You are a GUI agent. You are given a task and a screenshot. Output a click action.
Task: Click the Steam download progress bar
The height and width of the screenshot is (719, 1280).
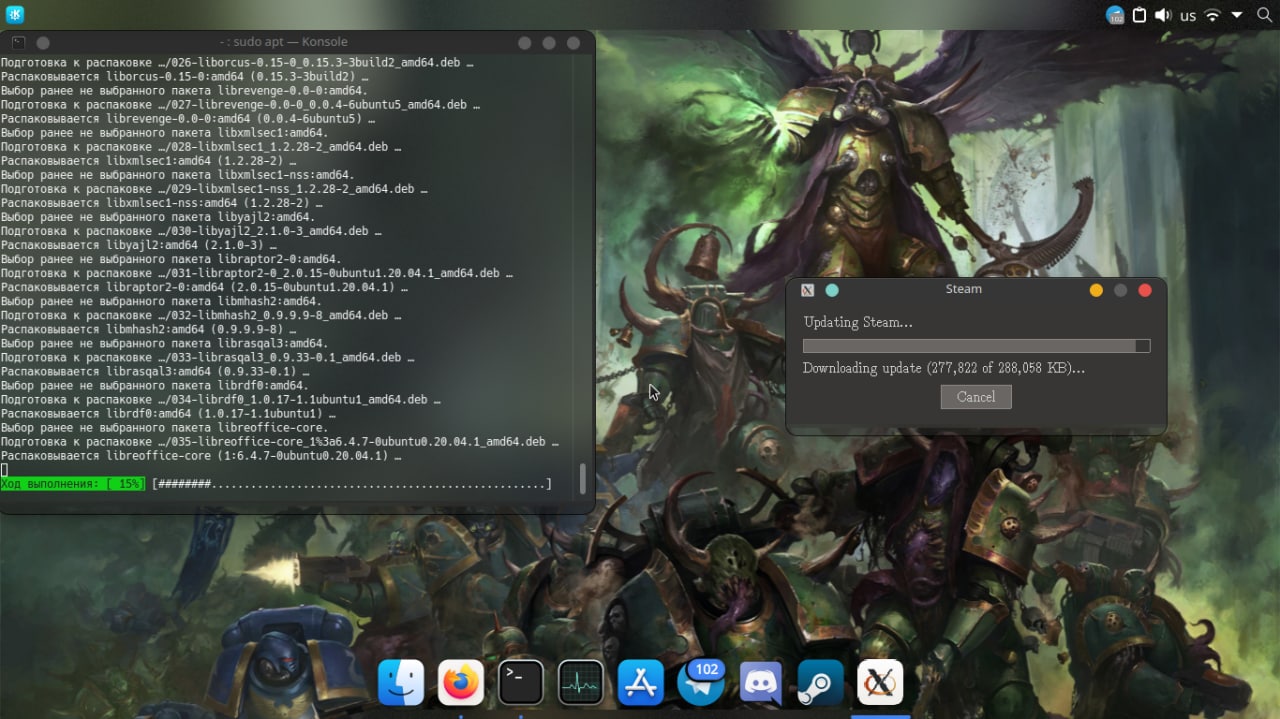tap(976, 346)
